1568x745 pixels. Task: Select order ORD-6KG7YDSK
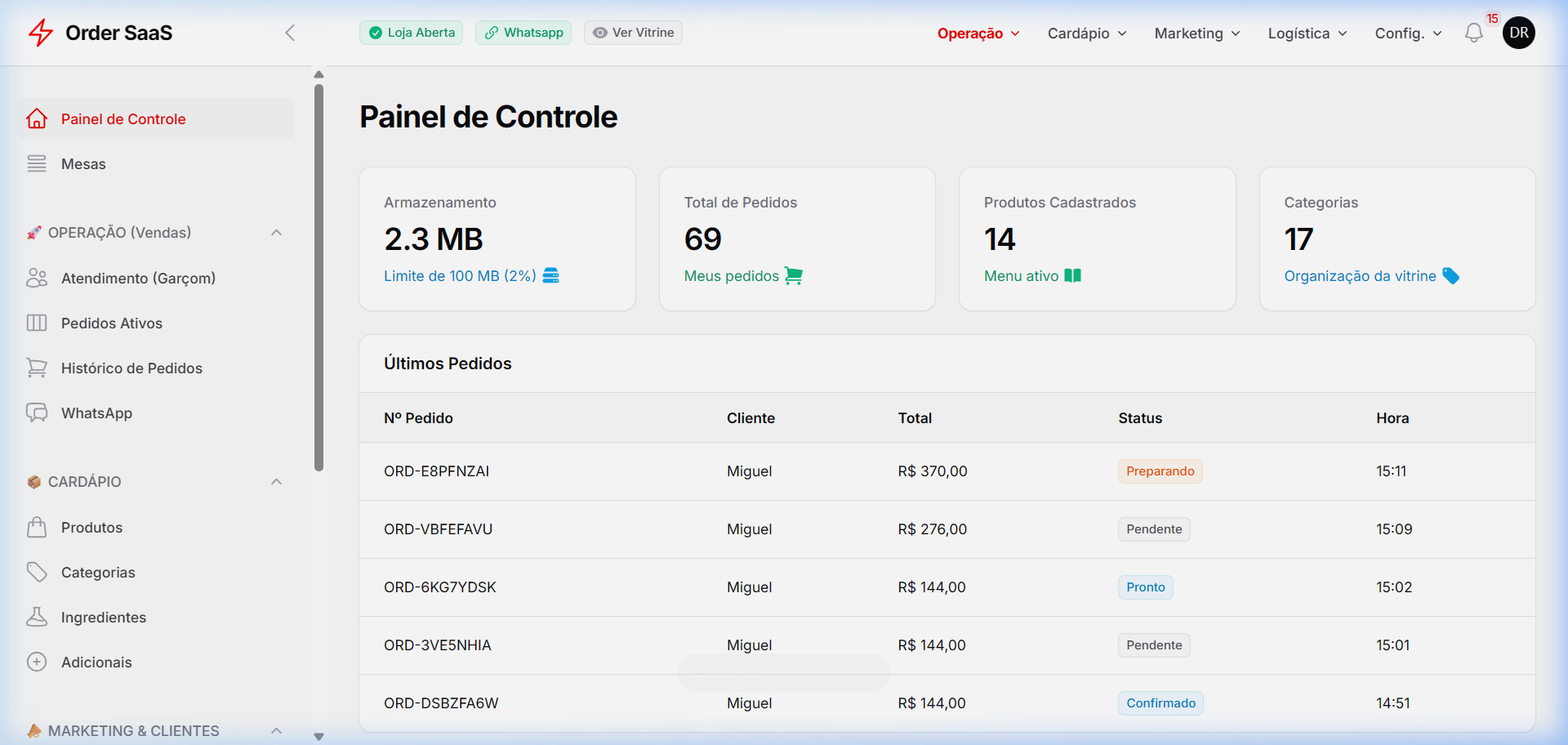(x=440, y=587)
